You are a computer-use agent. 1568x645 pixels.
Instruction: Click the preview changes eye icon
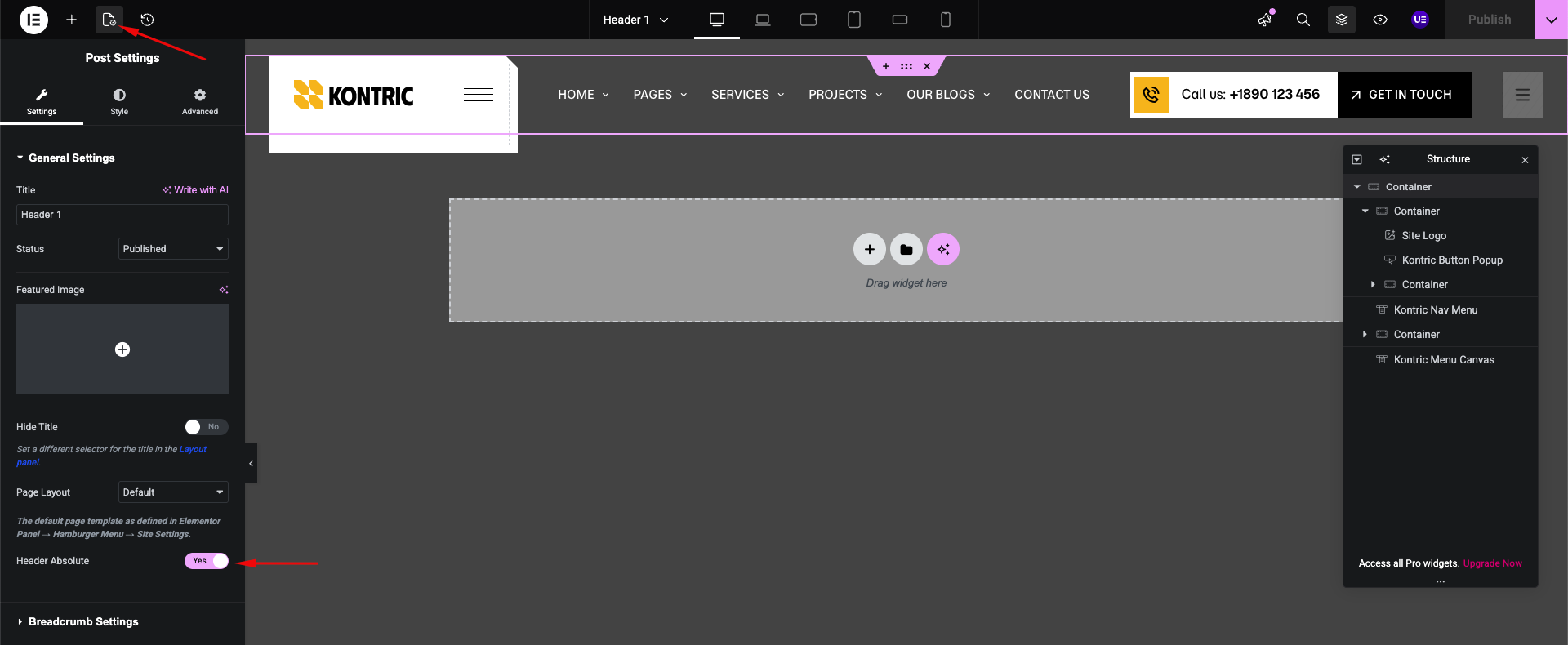[1379, 20]
